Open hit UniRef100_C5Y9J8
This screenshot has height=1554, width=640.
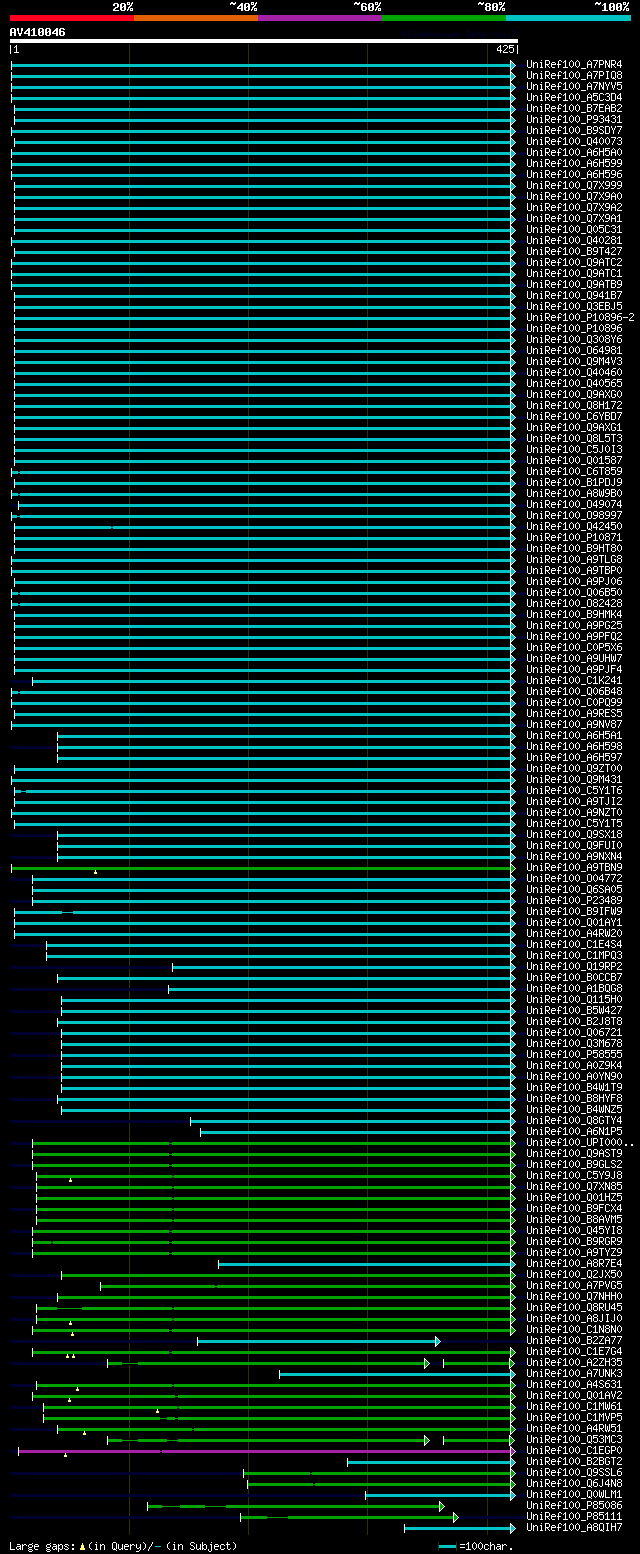tap(574, 1176)
